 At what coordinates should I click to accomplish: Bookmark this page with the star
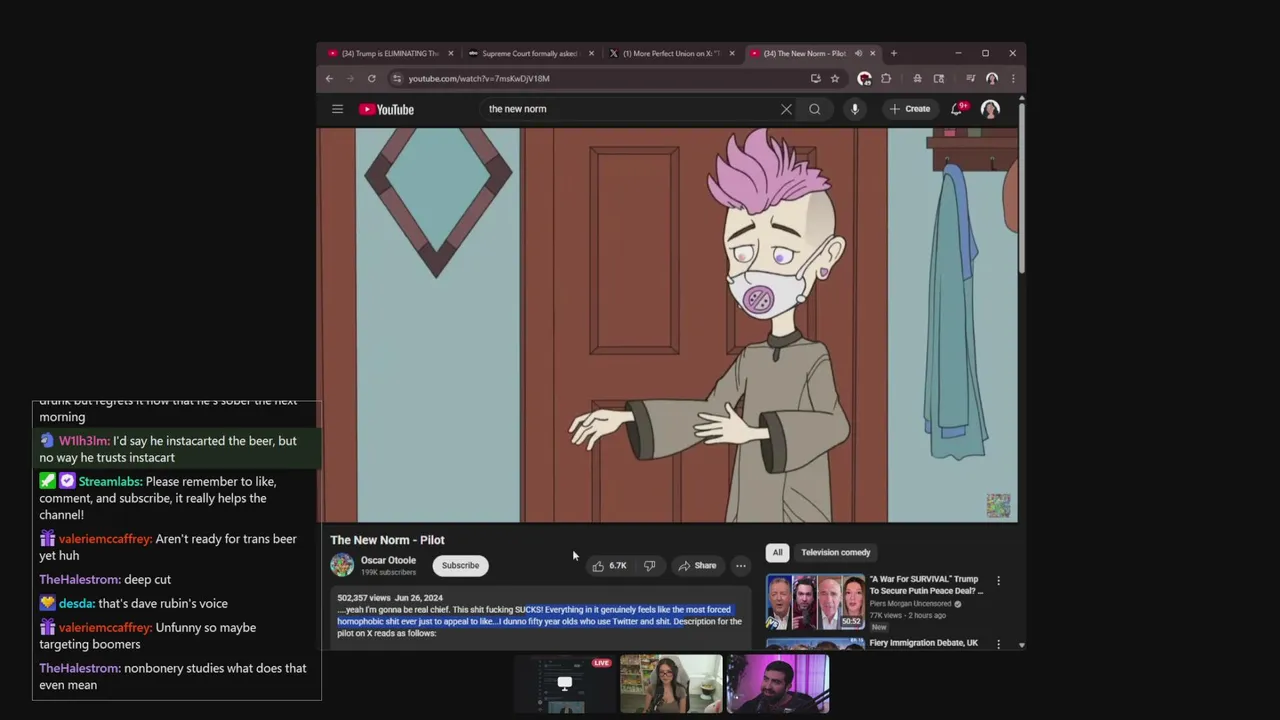click(x=835, y=79)
